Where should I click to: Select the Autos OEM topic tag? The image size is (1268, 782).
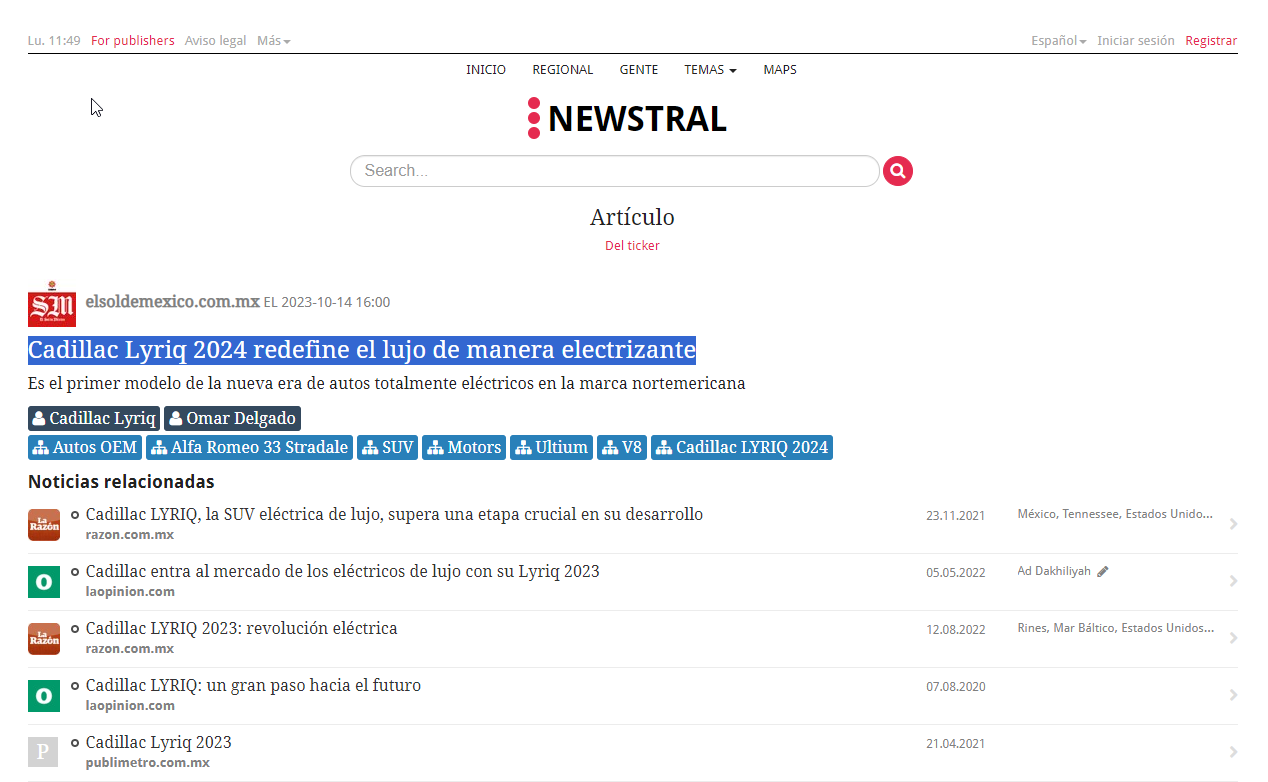click(x=85, y=447)
